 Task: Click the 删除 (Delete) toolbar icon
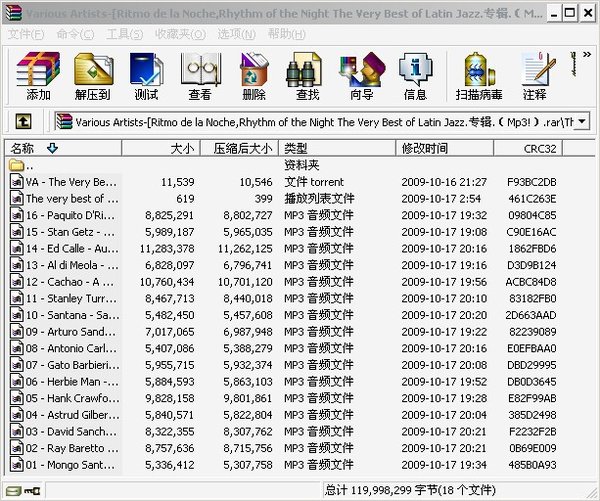click(254, 76)
